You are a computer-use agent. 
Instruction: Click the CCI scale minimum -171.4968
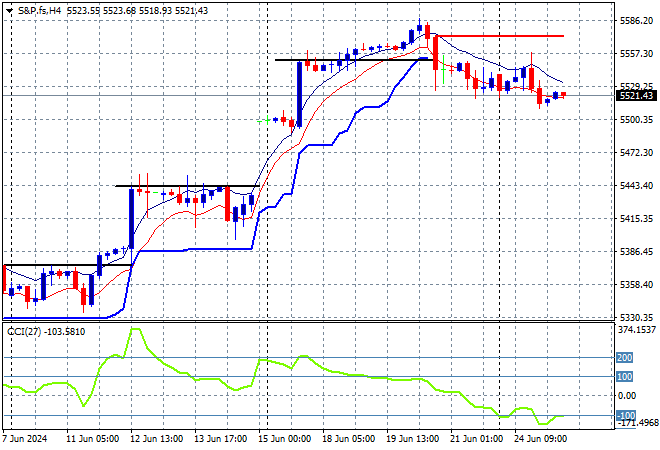click(x=637, y=422)
